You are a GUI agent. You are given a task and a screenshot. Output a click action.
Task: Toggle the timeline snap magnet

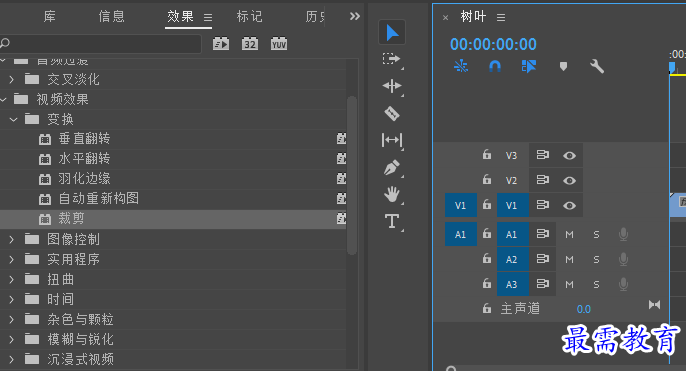click(495, 66)
